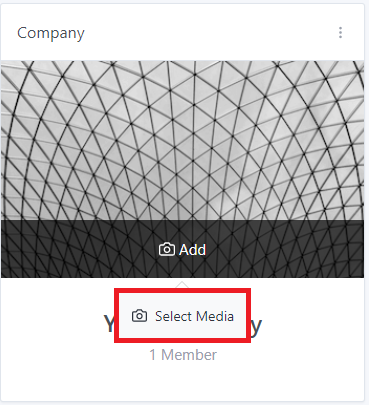
Task: Click the 1 Member link
Action: [183, 355]
